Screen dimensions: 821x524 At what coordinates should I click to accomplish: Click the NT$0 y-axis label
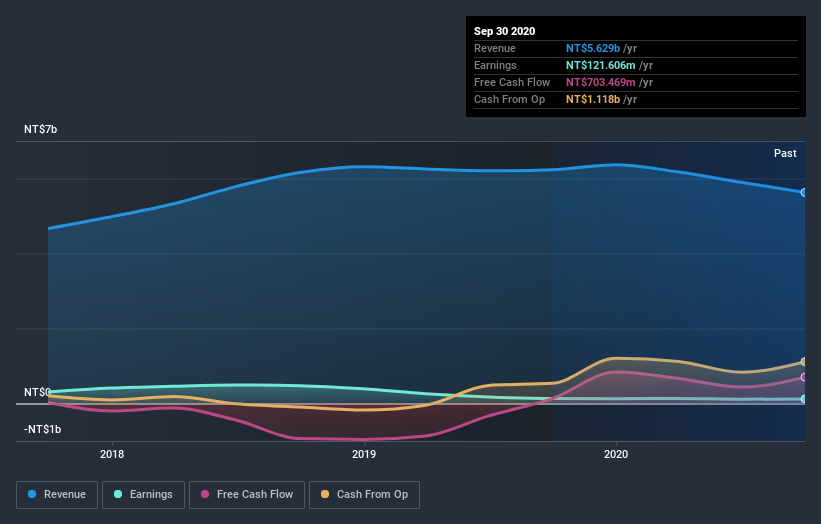(37, 392)
